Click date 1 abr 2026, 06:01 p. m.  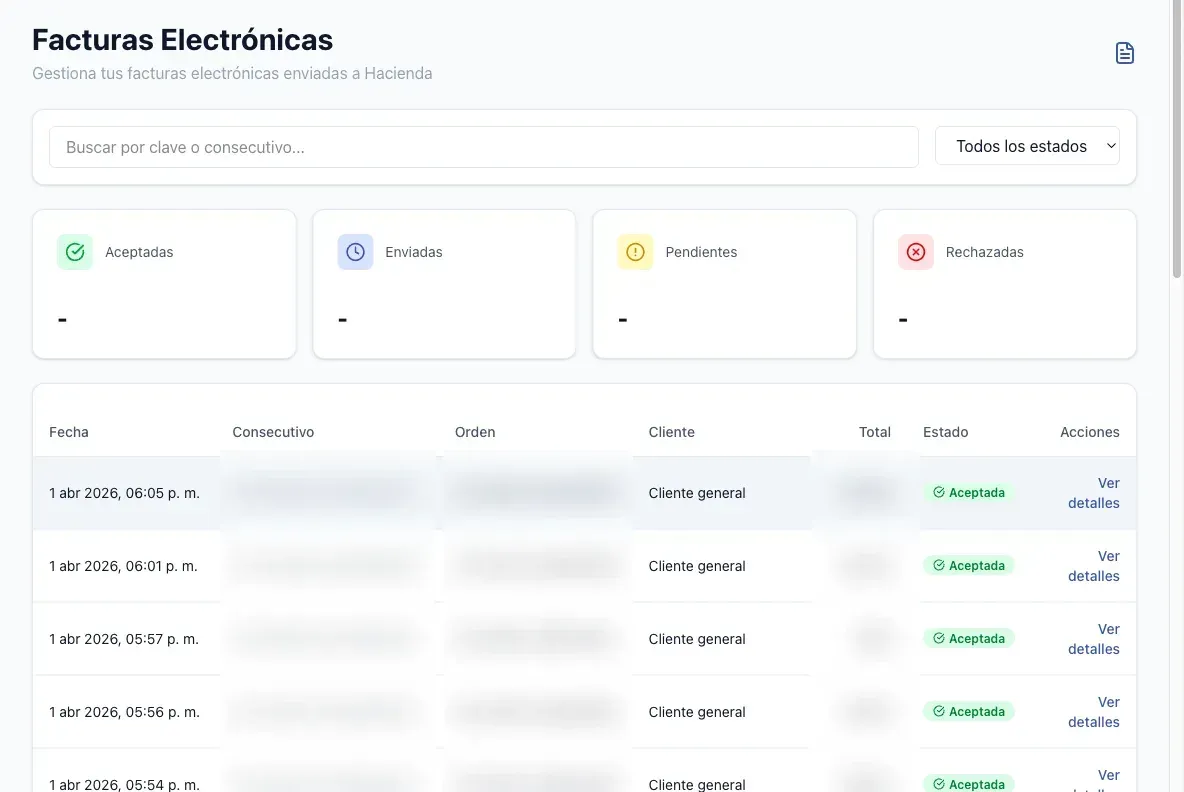123,566
